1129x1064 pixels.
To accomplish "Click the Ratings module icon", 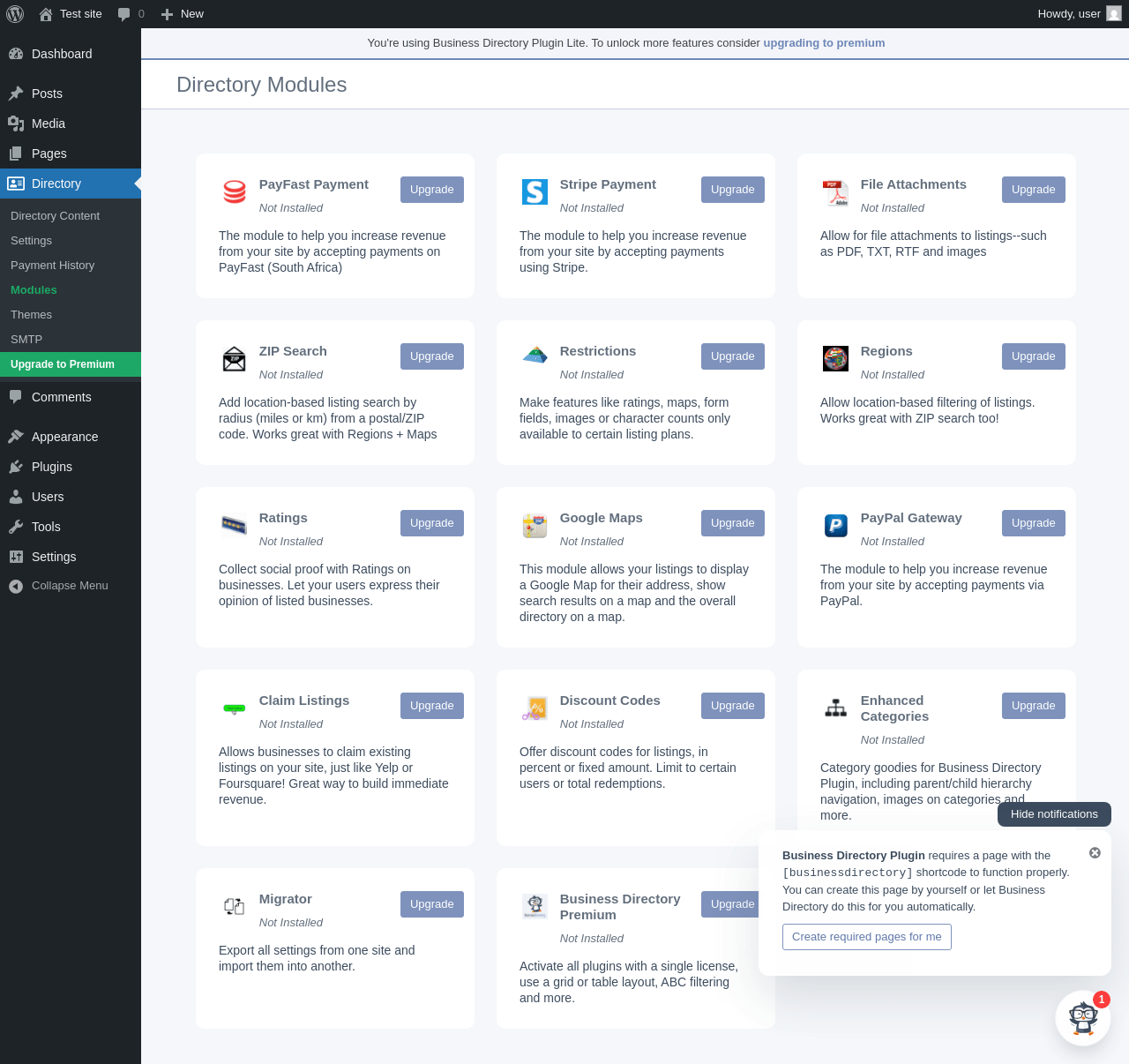I will pyautogui.click(x=235, y=525).
